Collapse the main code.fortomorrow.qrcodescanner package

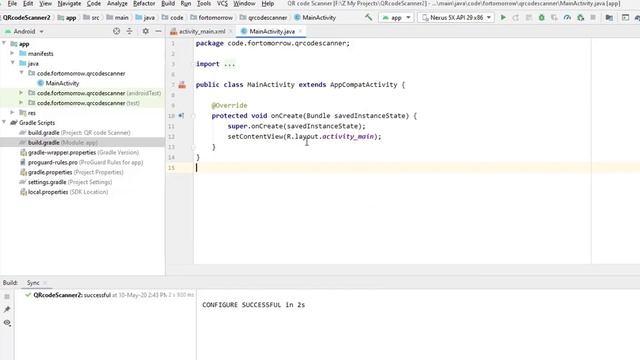pos(21,73)
